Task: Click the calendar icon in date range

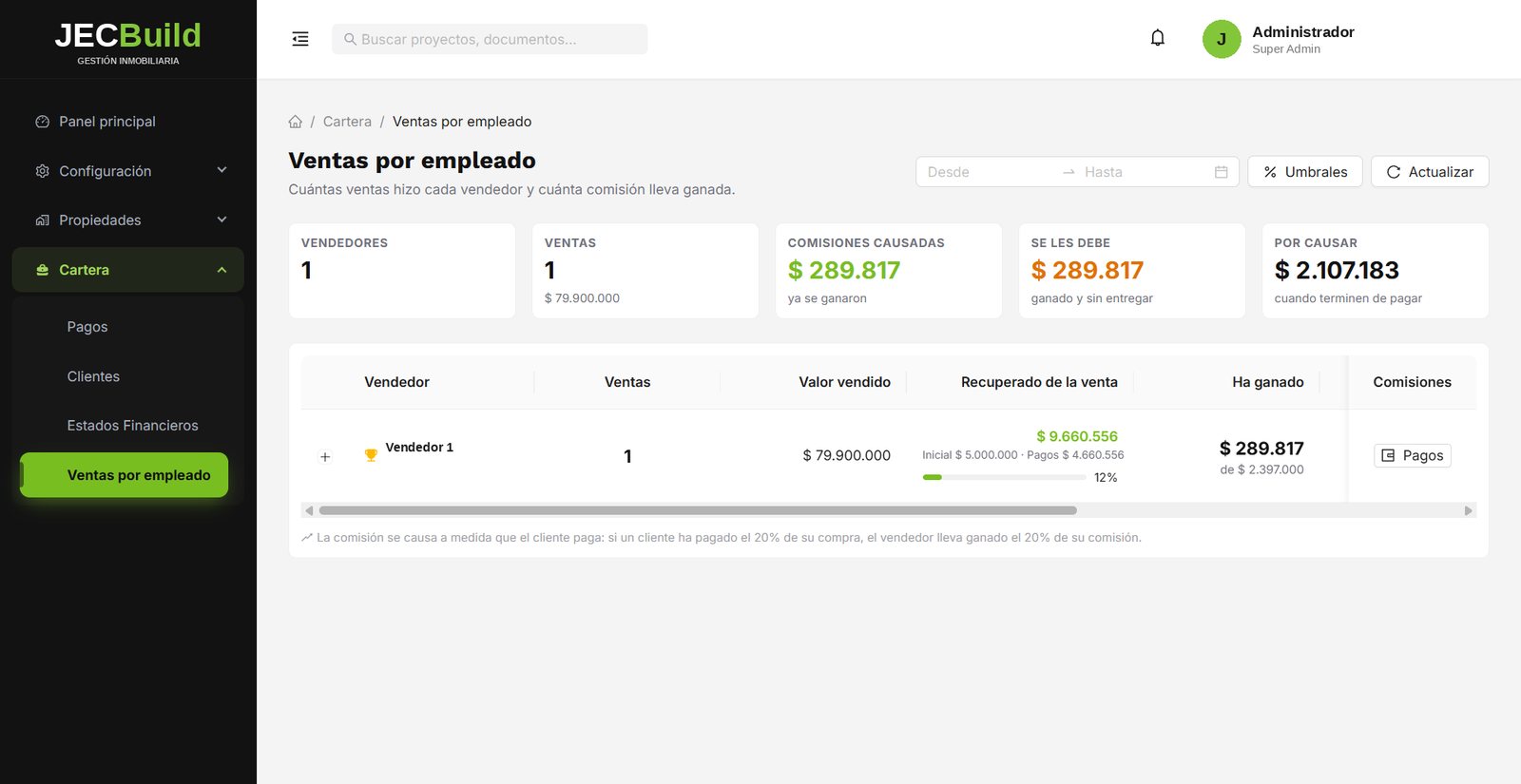Action: [x=1222, y=172]
